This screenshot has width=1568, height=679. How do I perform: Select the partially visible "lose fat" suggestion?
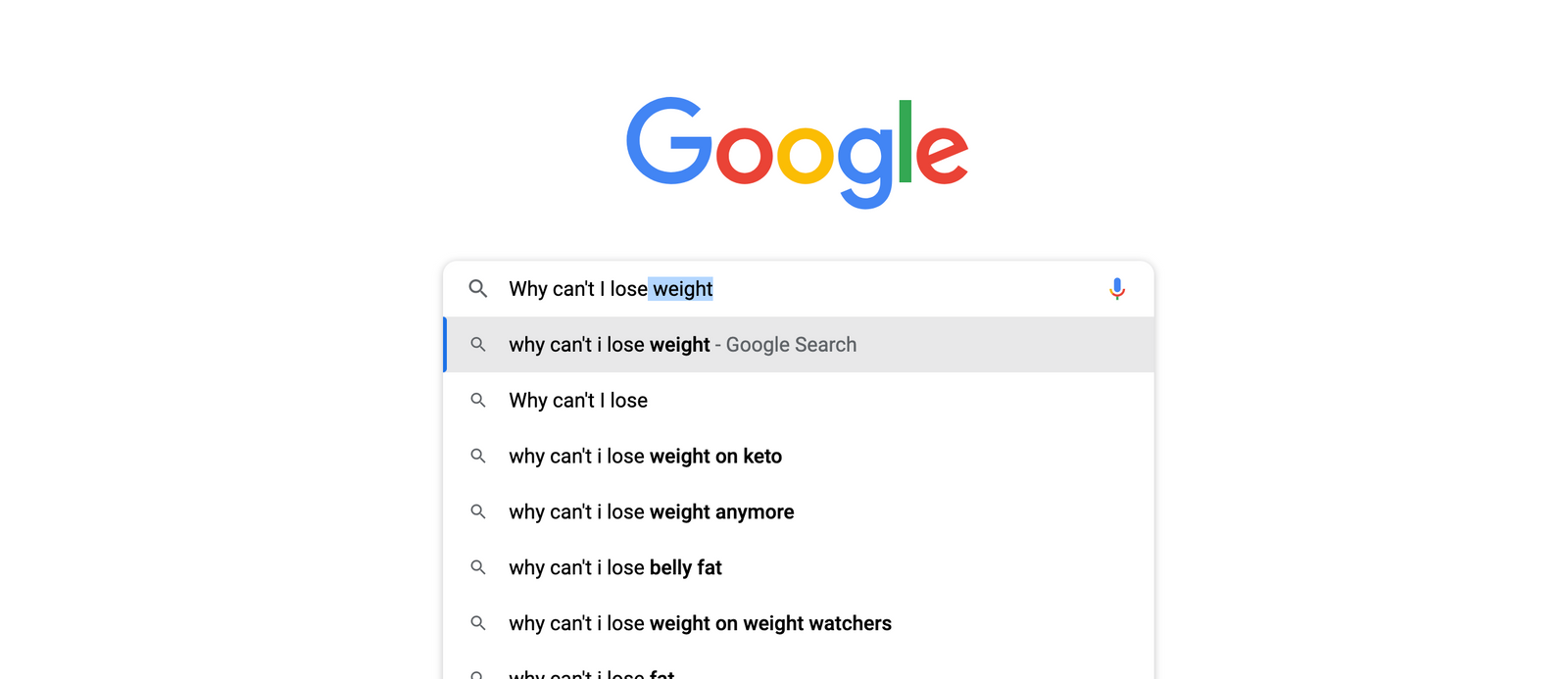point(592,673)
